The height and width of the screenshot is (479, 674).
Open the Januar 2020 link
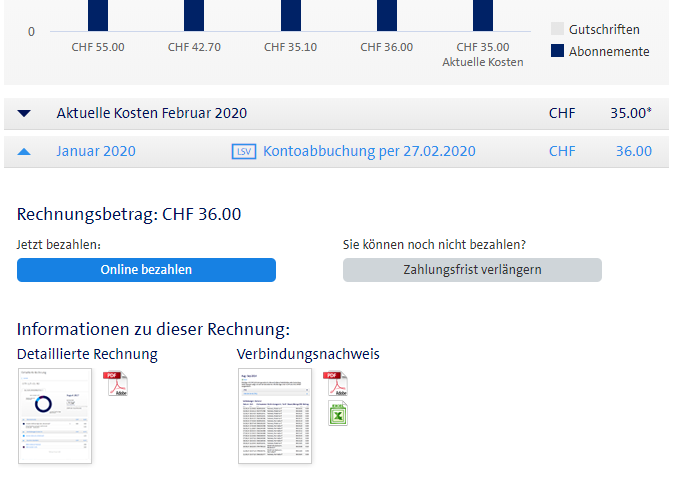[x=96, y=151]
